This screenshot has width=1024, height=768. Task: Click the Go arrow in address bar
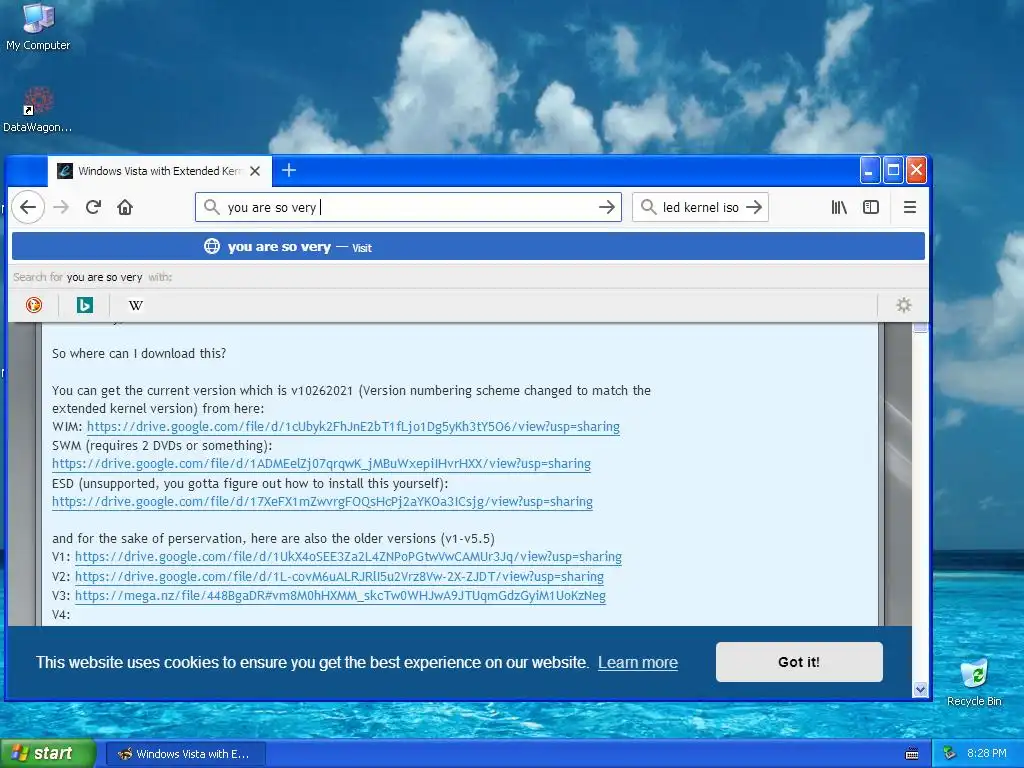(607, 207)
